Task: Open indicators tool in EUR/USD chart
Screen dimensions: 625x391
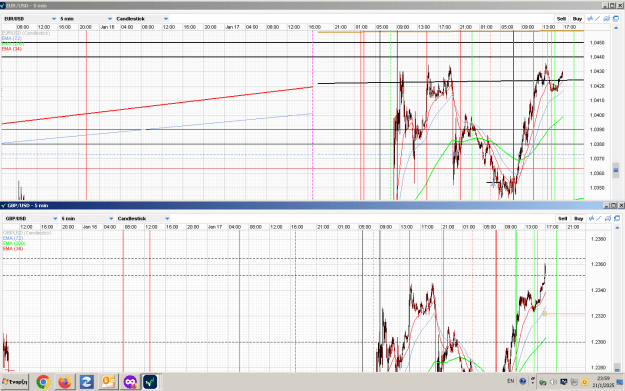Action: point(590,19)
